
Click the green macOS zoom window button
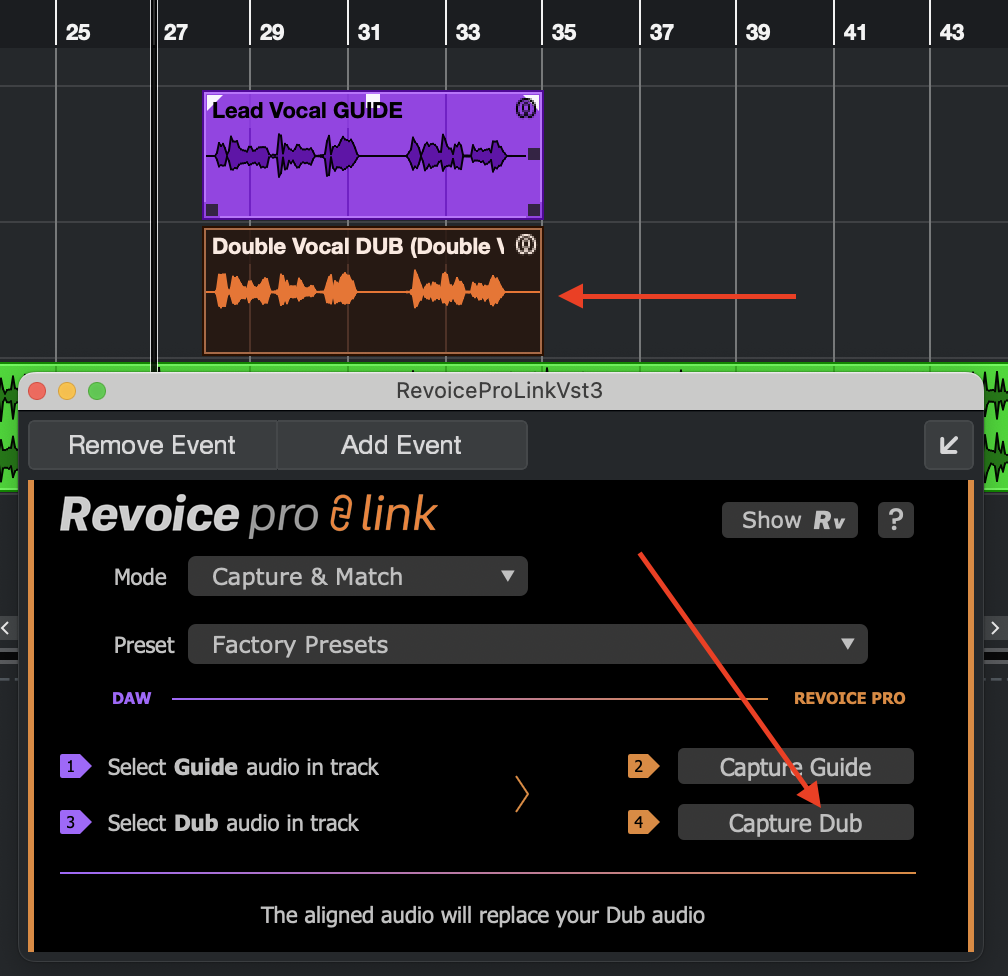(x=97, y=391)
